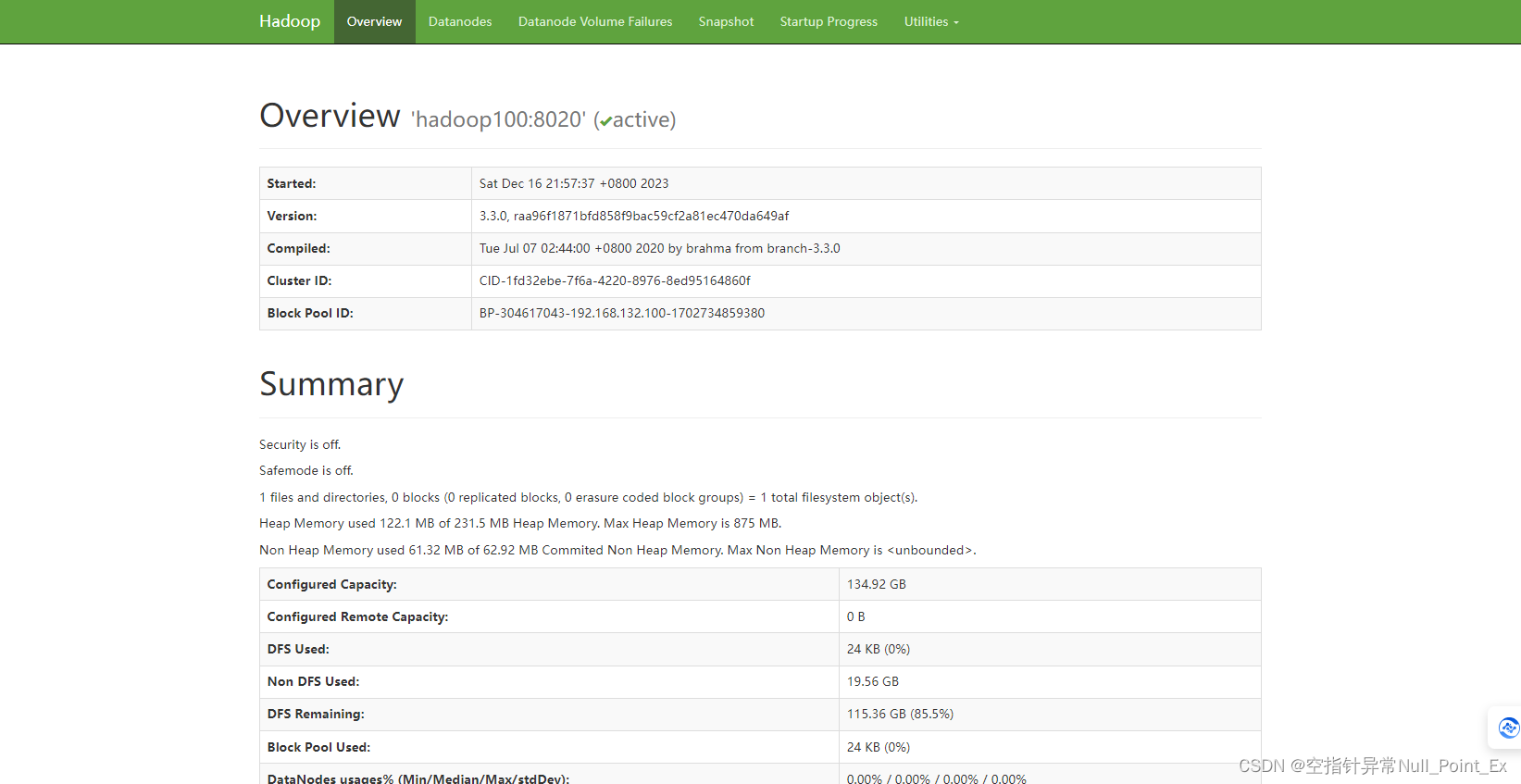Image resolution: width=1521 pixels, height=784 pixels.
Task: Click the Hadoop brand logo link
Action: [290, 21]
